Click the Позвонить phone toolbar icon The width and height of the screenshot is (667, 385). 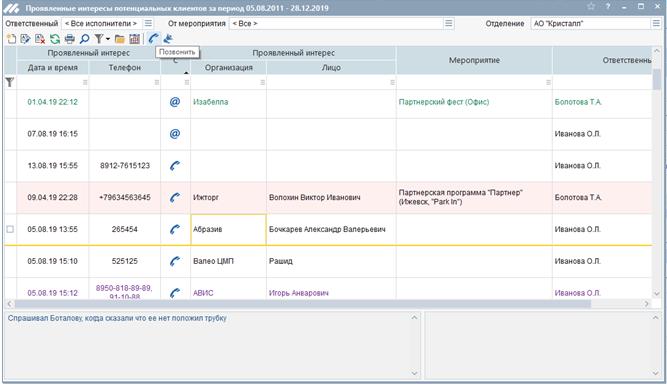click(x=153, y=39)
